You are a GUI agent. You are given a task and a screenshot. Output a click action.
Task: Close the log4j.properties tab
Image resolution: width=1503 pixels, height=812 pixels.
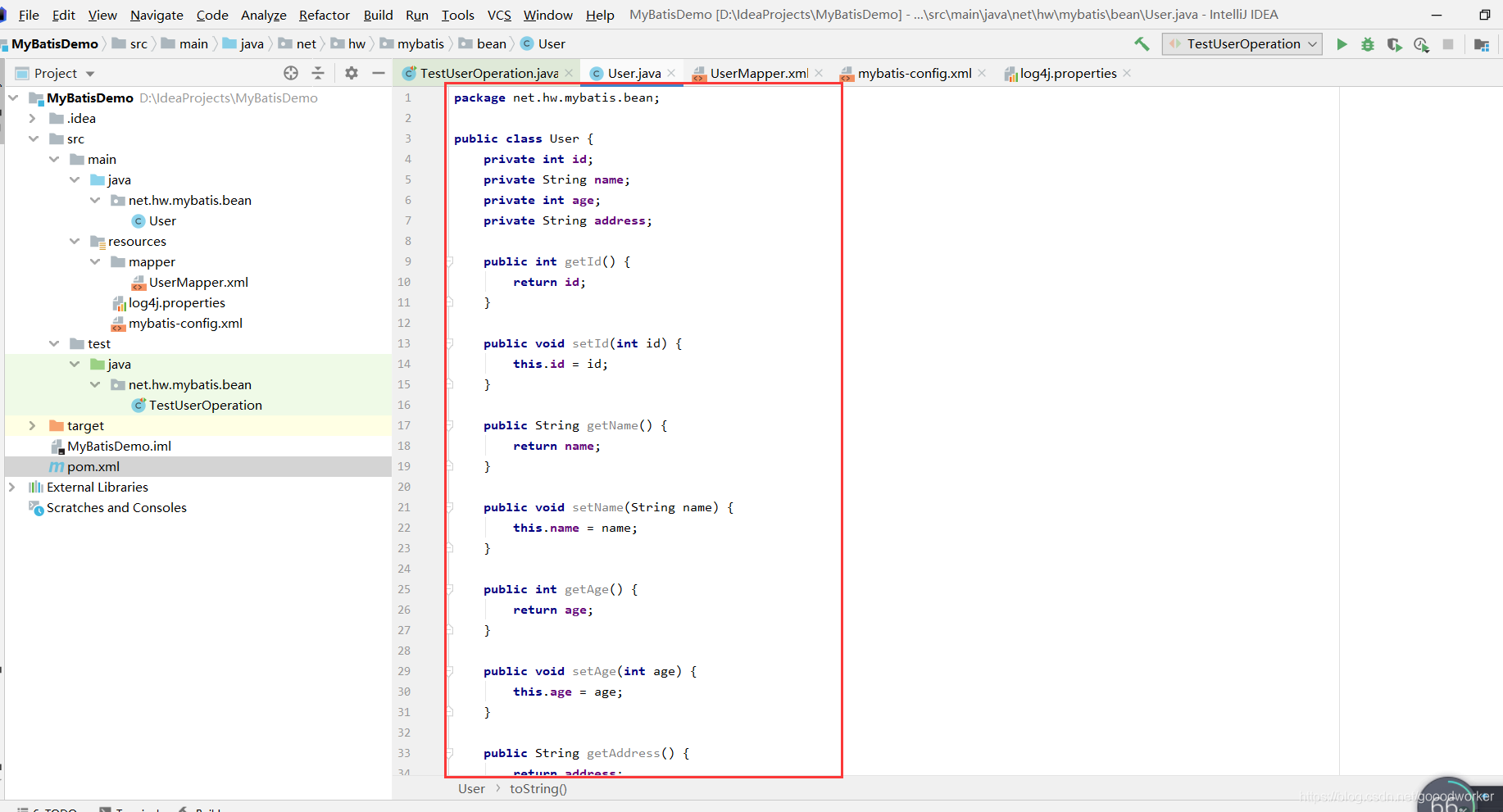tap(1128, 73)
